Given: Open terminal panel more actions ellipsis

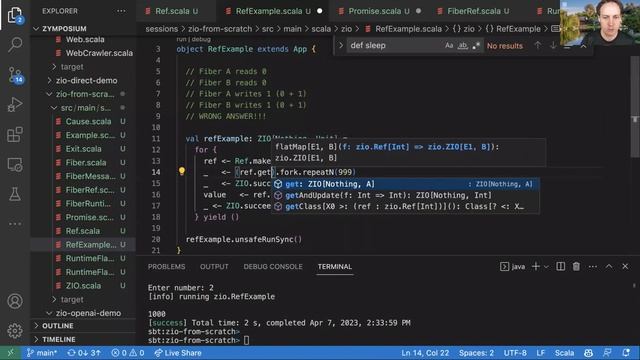Looking at the screenshot, I should [593, 267].
